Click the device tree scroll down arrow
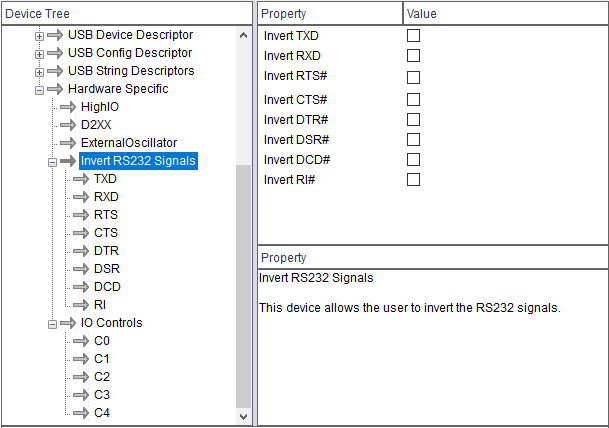Image resolution: width=609 pixels, height=428 pixels. pyautogui.click(x=244, y=415)
